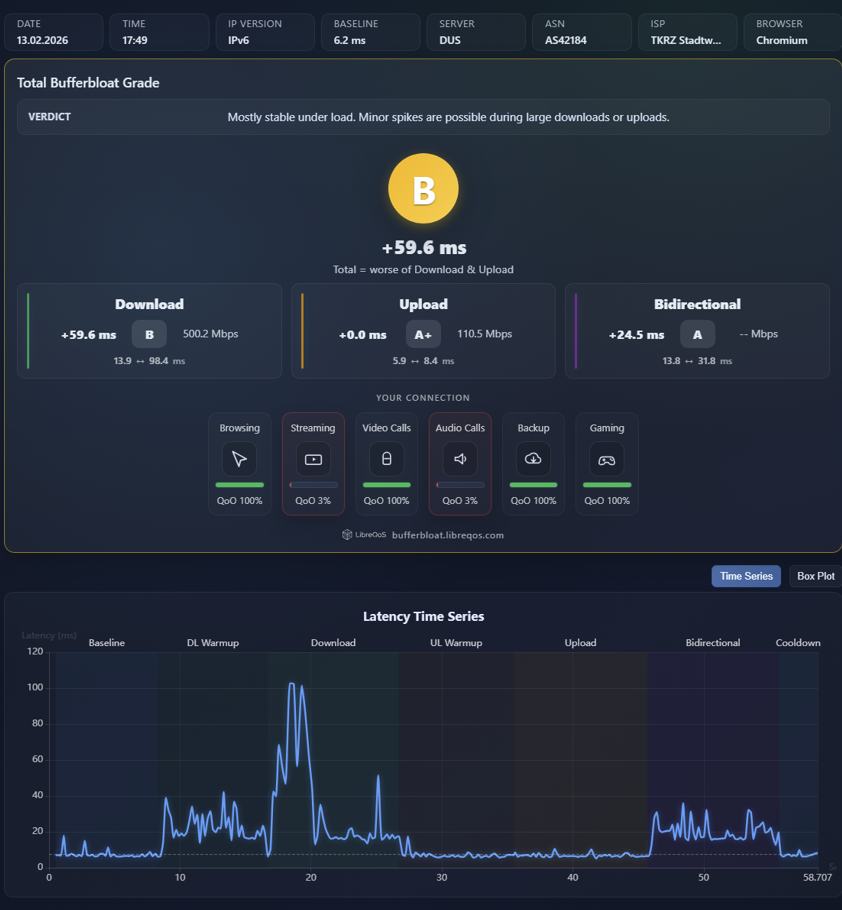Viewport: 842px width, 910px height.
Task: Click the Upload grade A+ badge
Action: click(423, 334)
